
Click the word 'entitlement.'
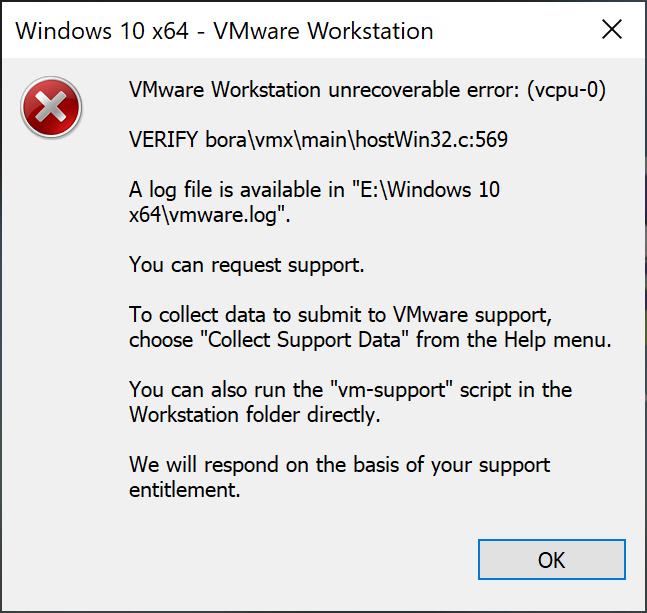[184, 490]
